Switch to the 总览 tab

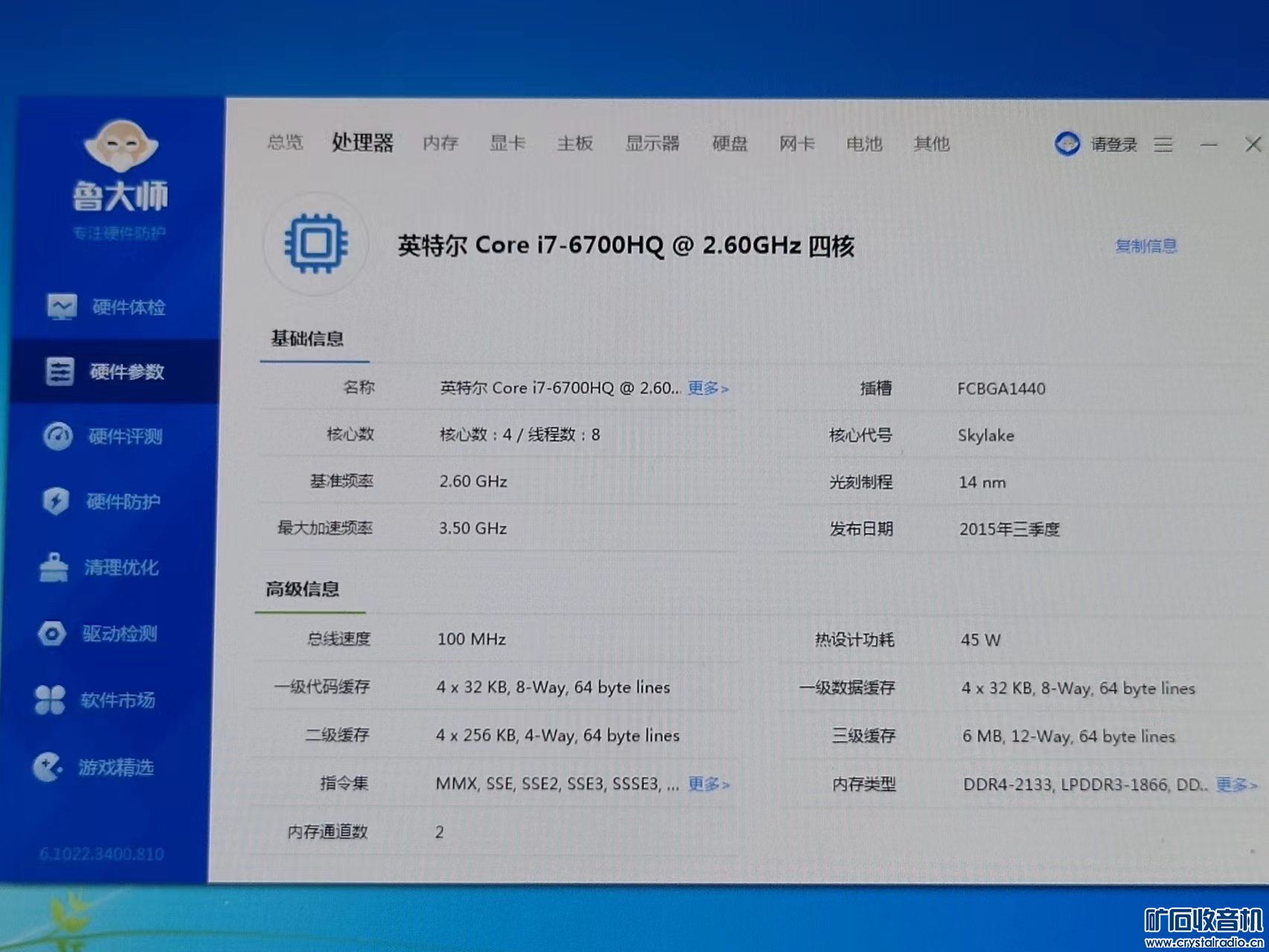point(286,141)
